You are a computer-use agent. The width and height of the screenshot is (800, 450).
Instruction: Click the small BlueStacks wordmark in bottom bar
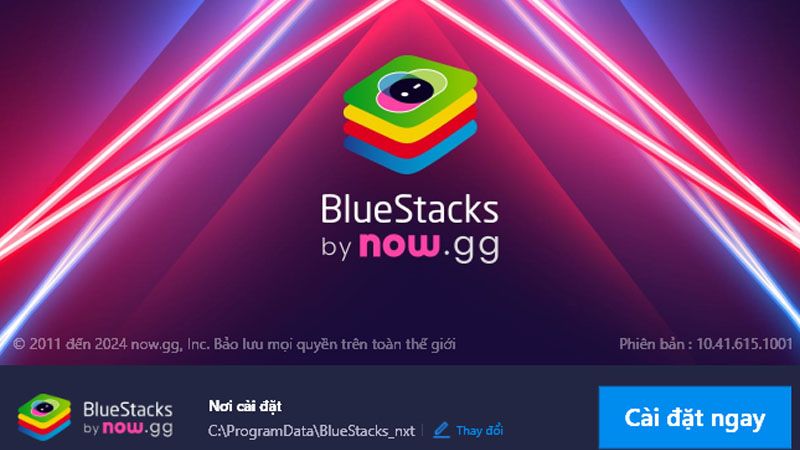coord(128,409)
